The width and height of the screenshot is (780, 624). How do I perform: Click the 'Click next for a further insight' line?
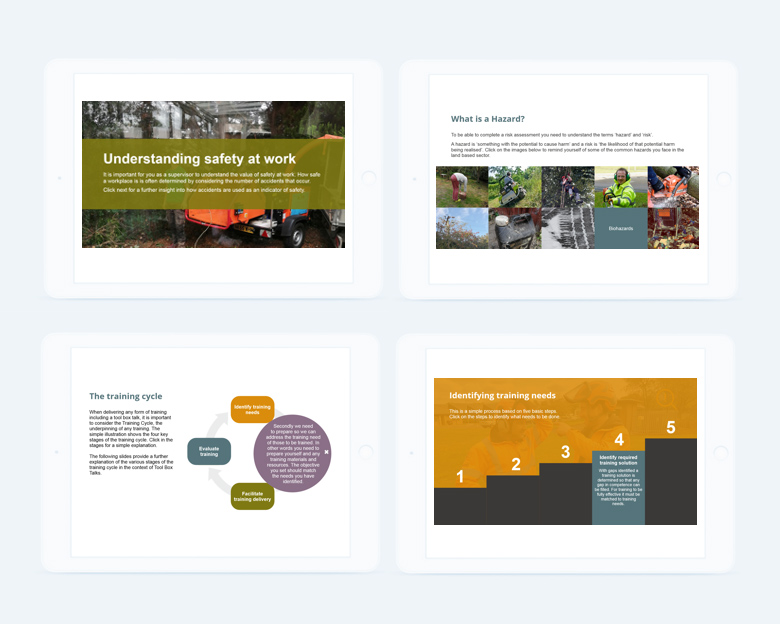[x=204, y=190]
